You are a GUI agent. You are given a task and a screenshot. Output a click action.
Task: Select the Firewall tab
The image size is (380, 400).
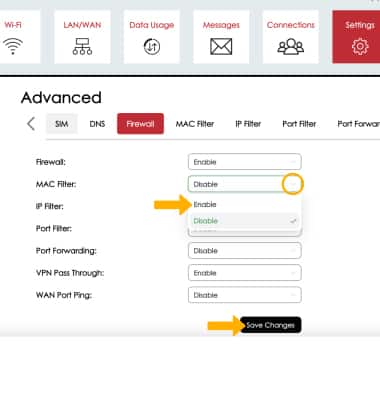tap(140, 124)
